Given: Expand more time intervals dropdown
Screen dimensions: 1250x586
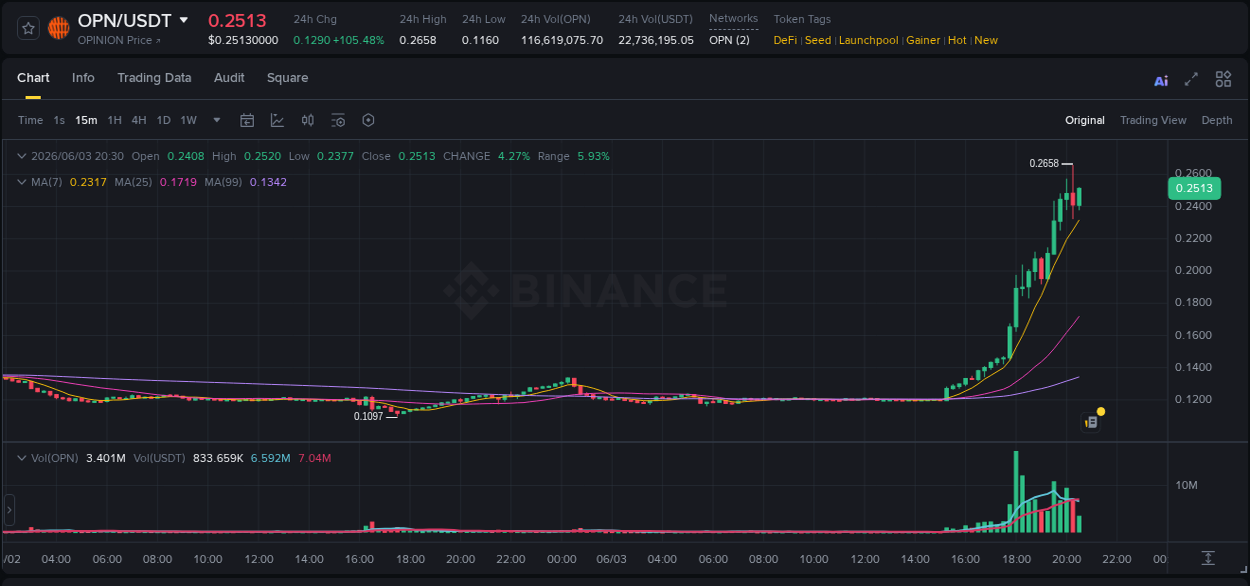Looking at the screenshot, I should 217,120.
